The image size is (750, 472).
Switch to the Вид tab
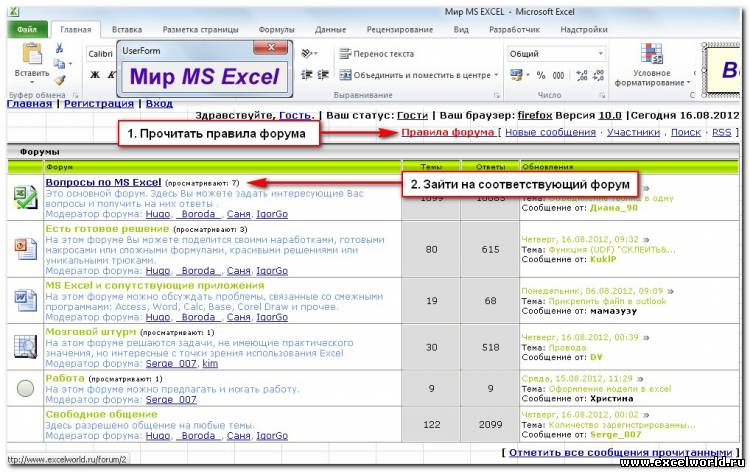tap(461, 29)
